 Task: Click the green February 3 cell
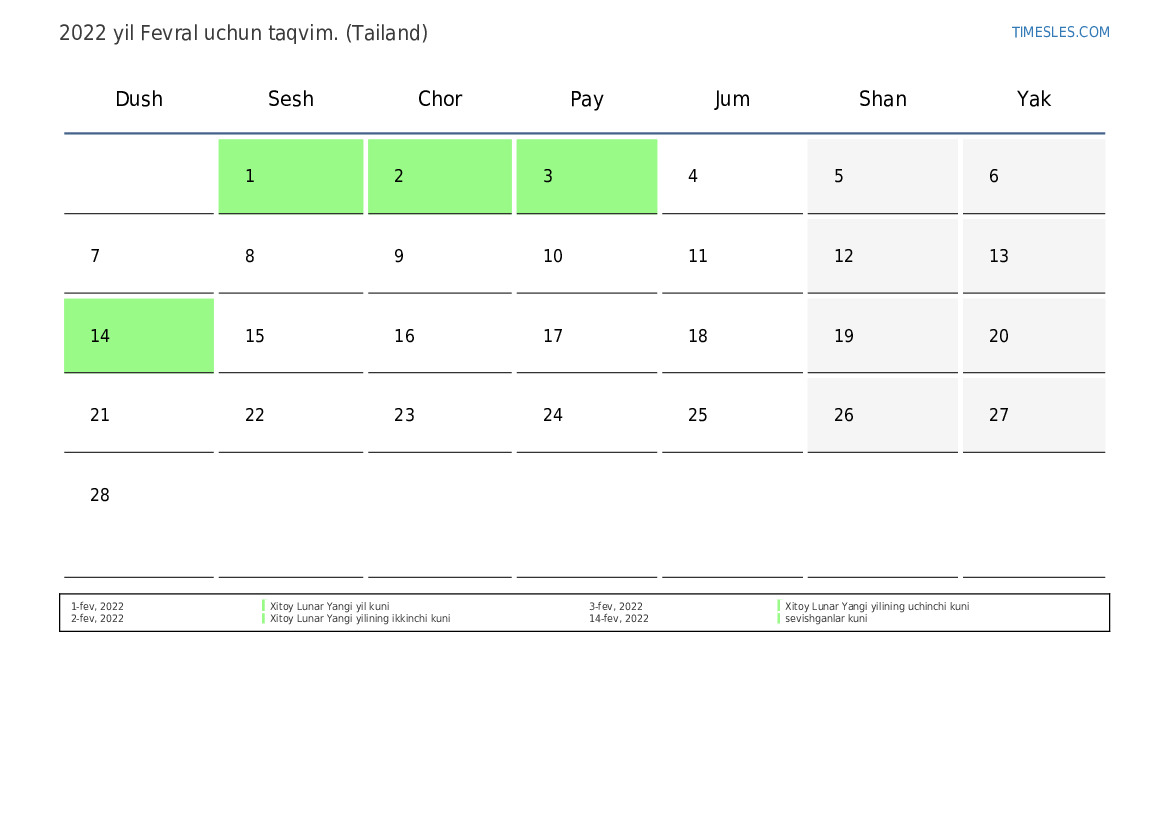586,176
